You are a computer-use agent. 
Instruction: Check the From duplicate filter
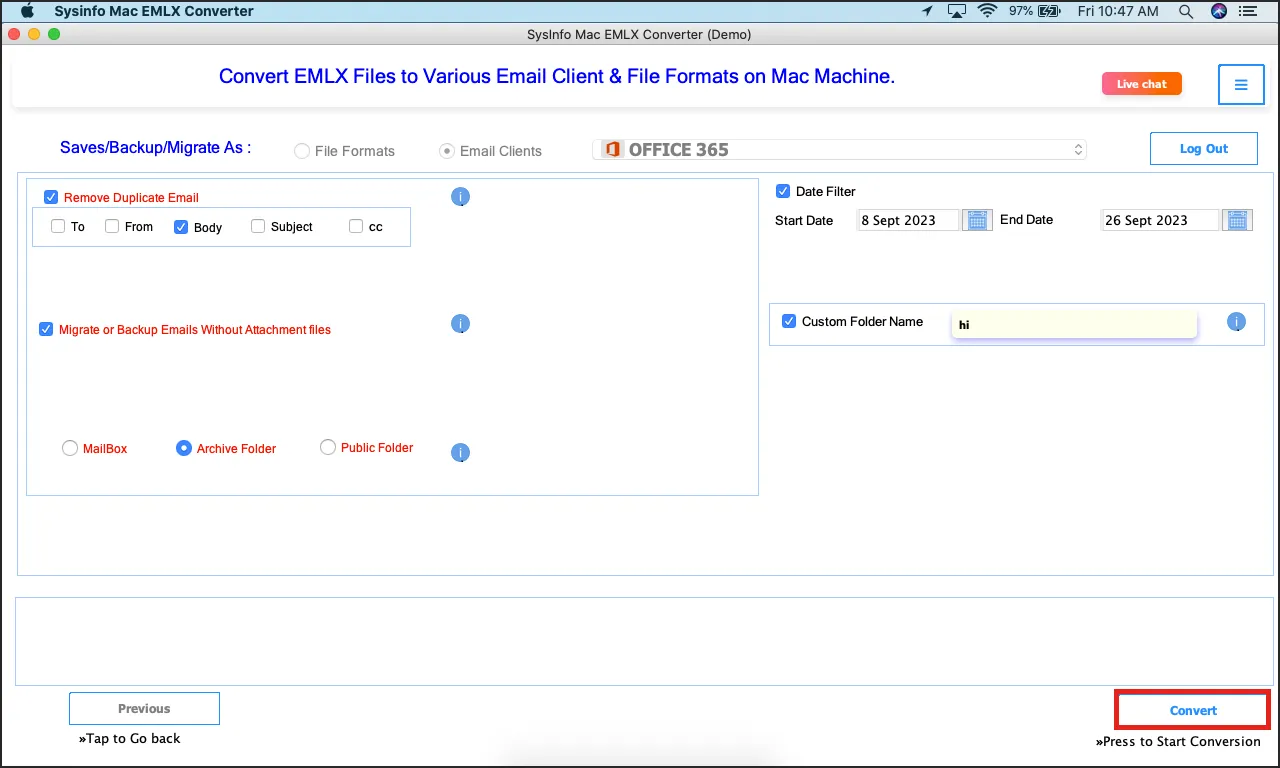click(x=112, y=226)
